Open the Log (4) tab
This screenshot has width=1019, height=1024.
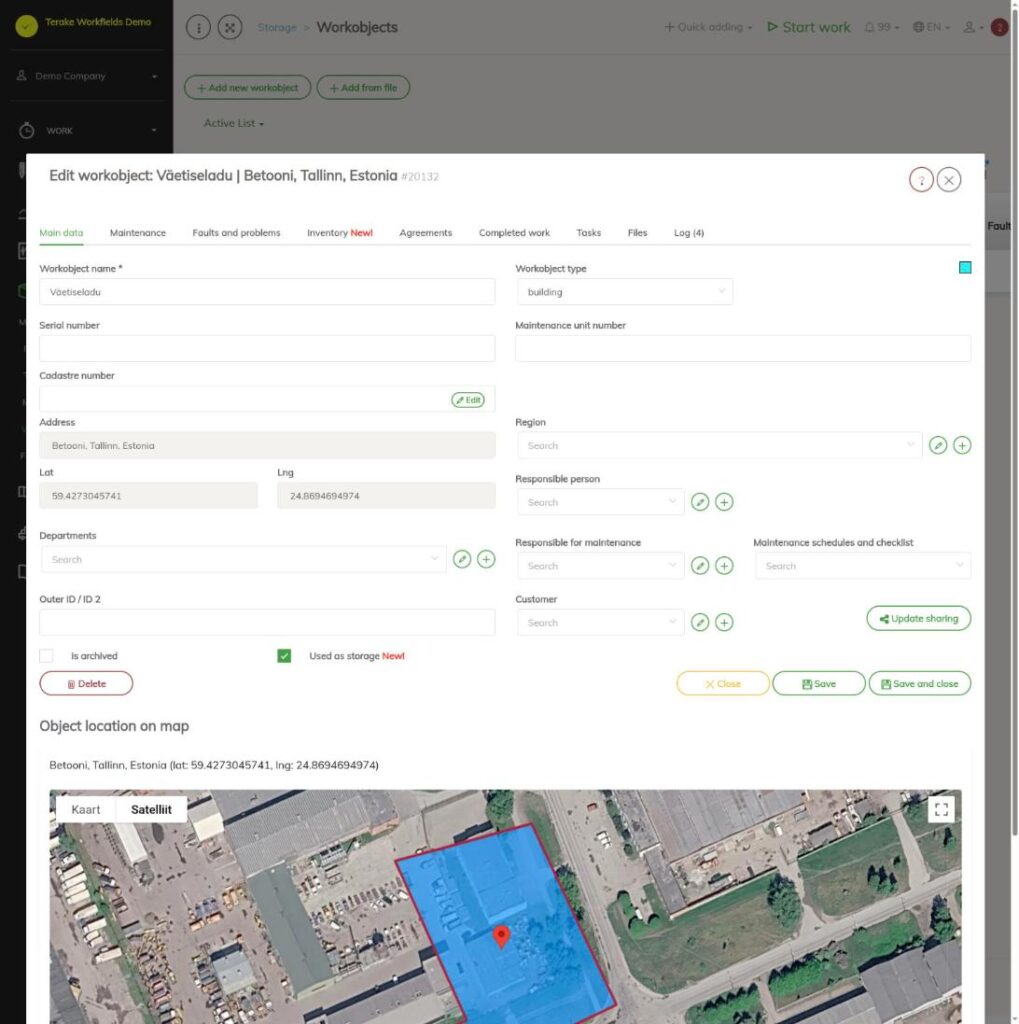coord(689,232)
